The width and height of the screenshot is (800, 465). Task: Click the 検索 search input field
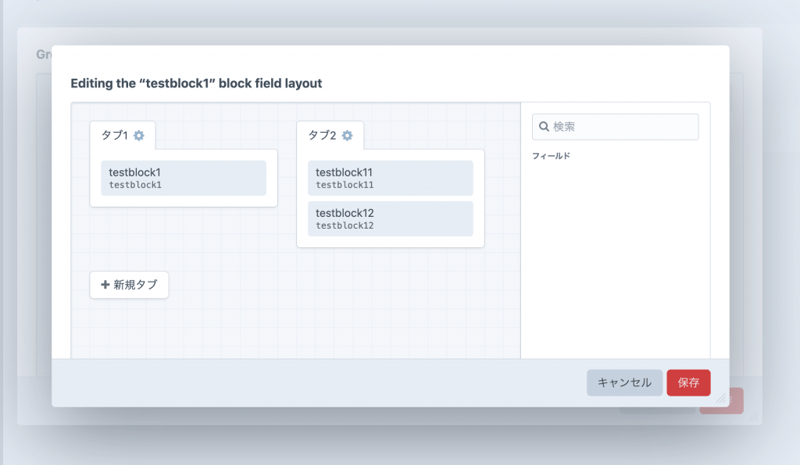pyautogui.click(x=622, y=127)
